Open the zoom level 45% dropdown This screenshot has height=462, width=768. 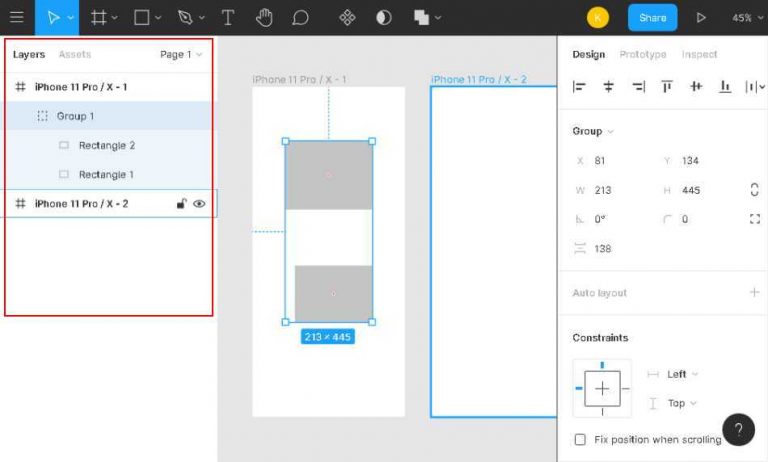click(x=744, y=18)
